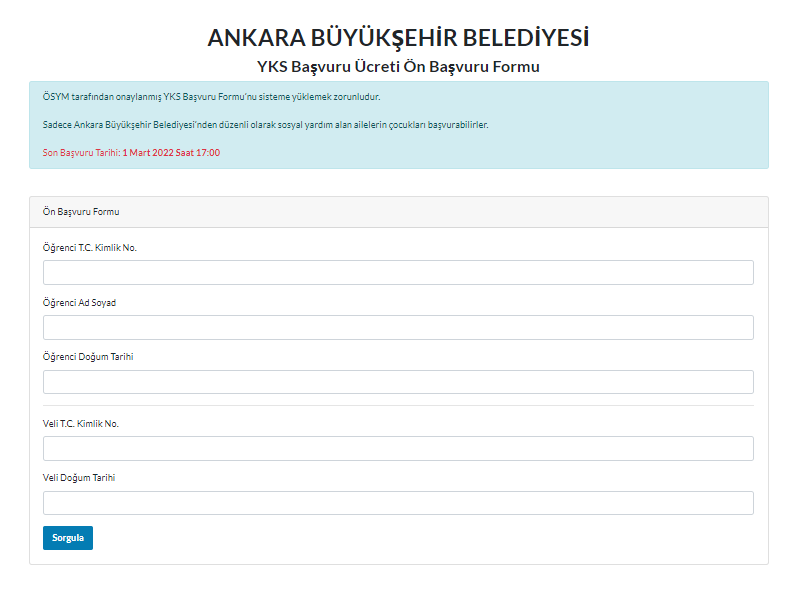Click the Öğrenci T.C. Kimlik No. label
Screen dimensions: 790x597
click(x=90, y=248)
